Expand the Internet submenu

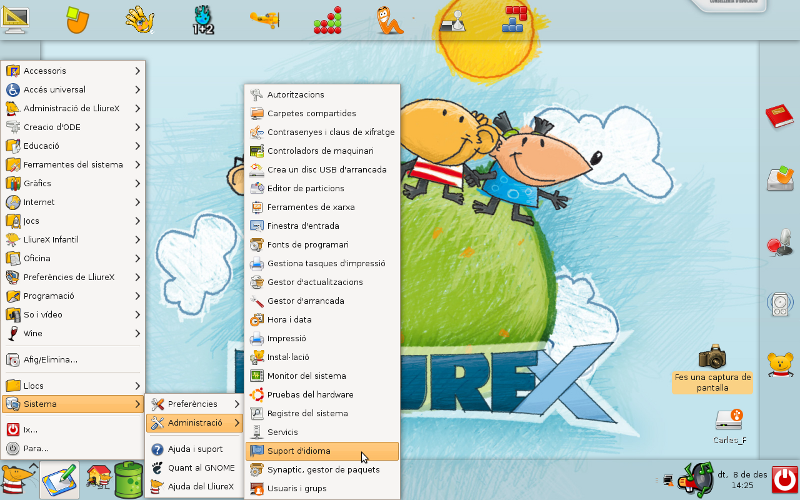click(x=73, y=202)
